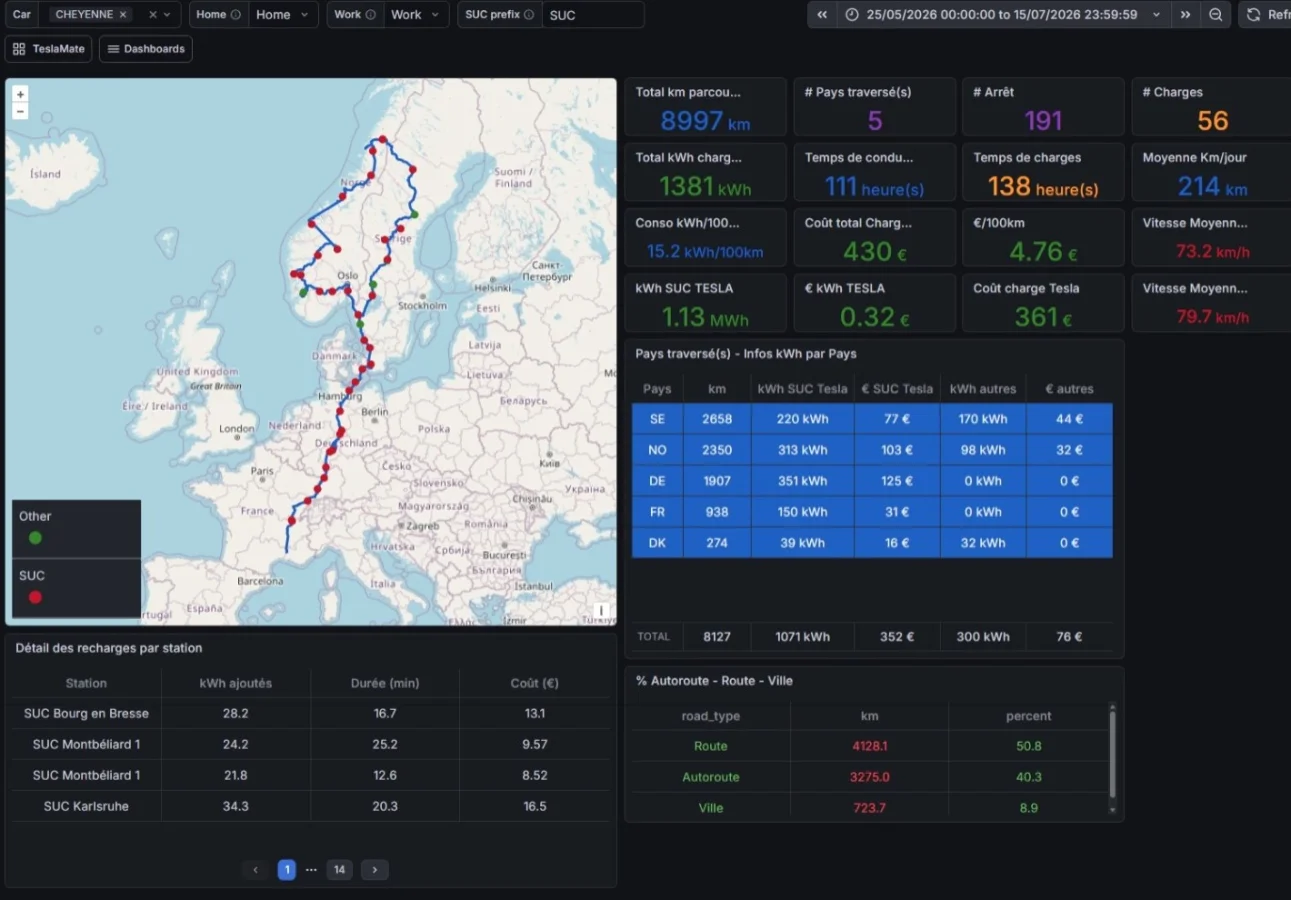This screenshot has height=900, width=1291.
Task: Click the Route road type row
Action: coord(870,746)
